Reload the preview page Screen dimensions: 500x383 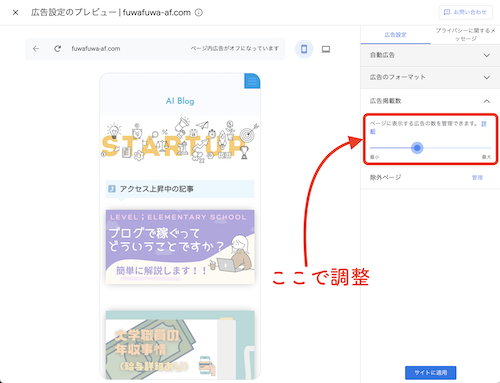click(57, 49)
